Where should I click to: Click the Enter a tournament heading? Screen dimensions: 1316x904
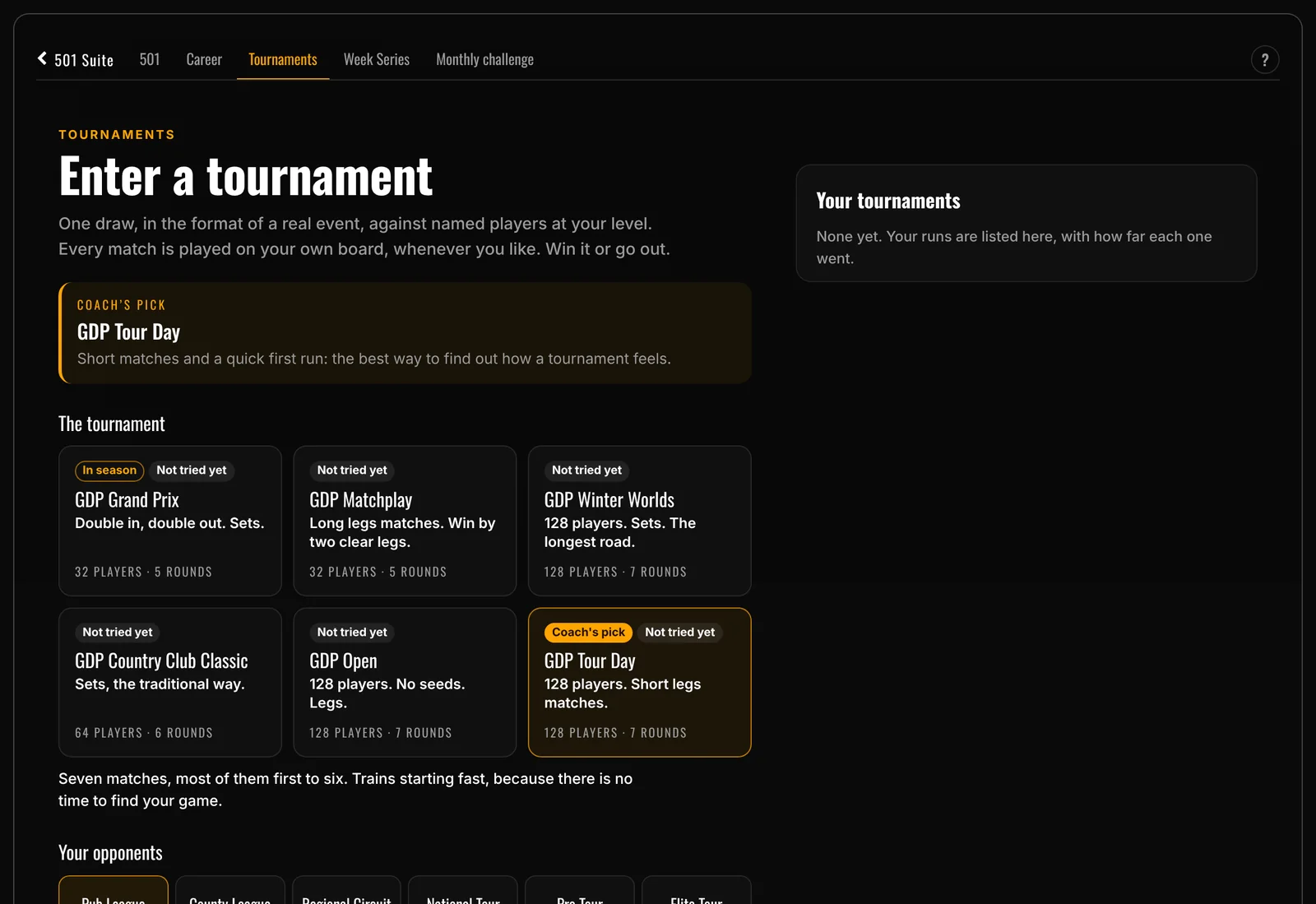tap(245, 176)
